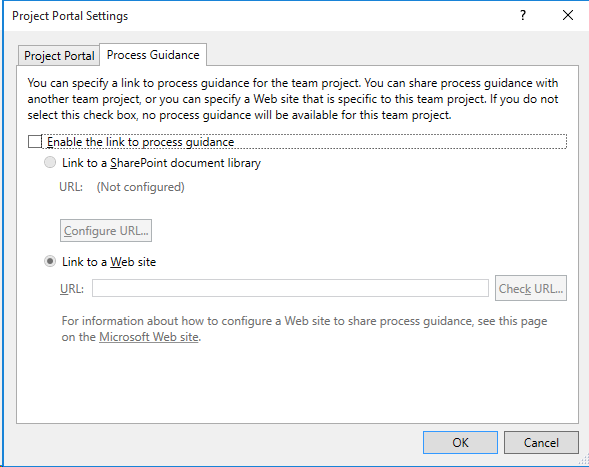Open the Microsoft Web site link

click(149, 337)
